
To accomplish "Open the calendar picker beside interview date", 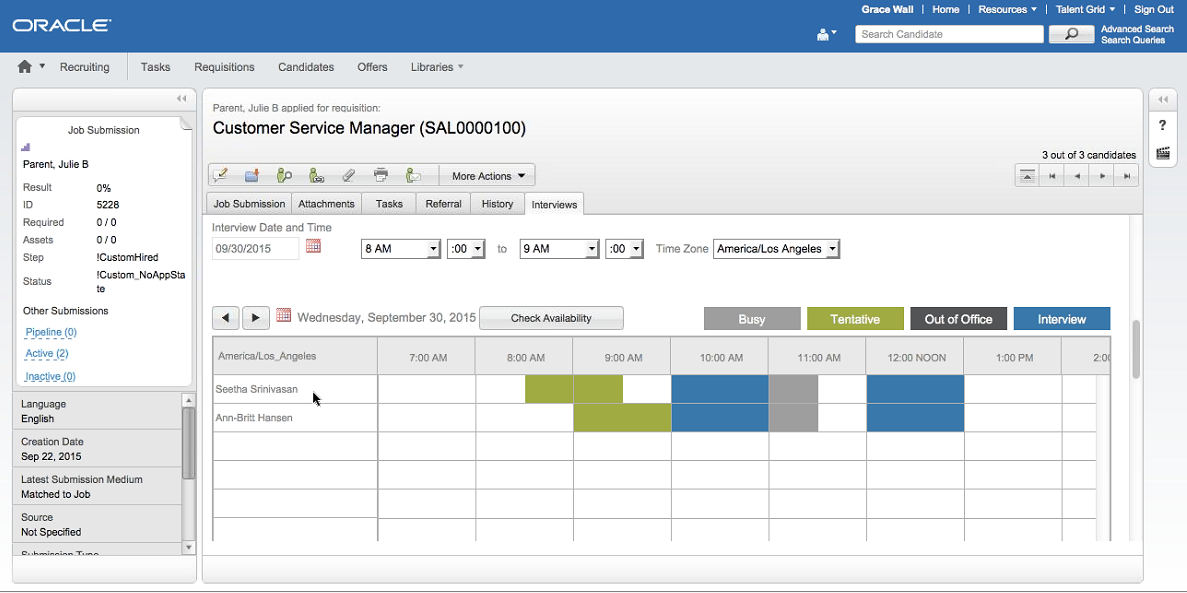I will pyautogui.click(x=313, y=246).
